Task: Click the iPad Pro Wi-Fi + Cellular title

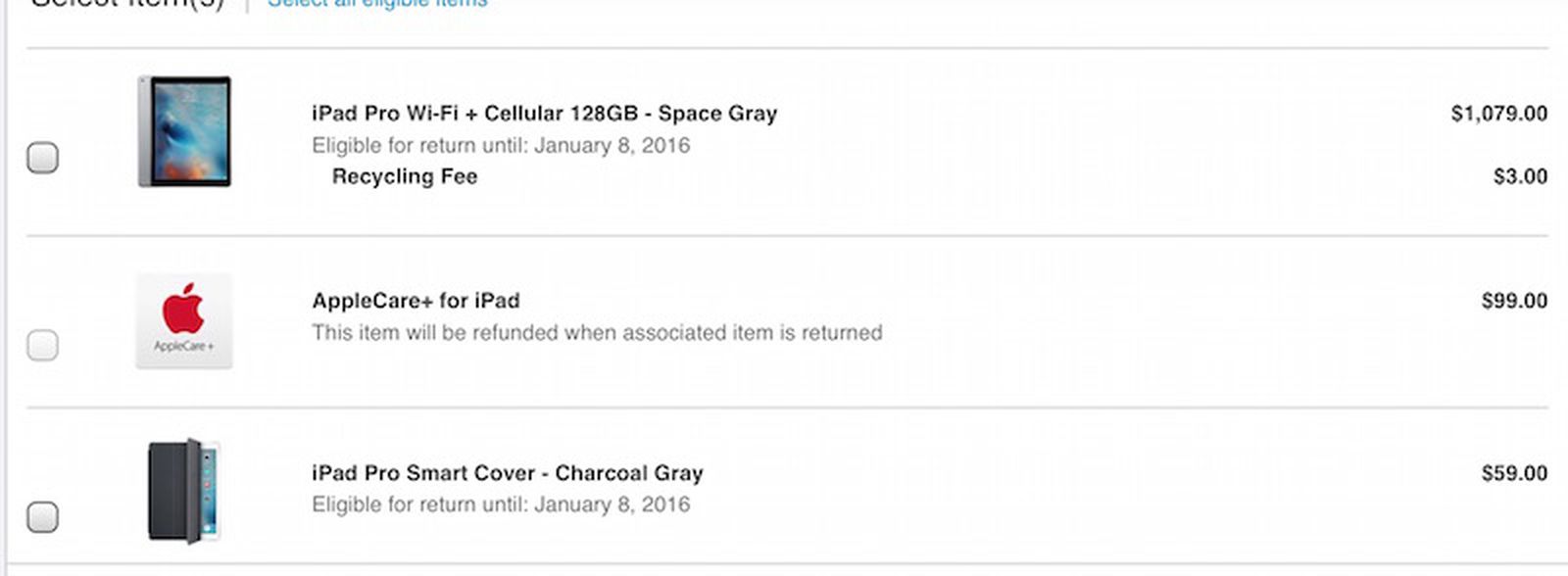Action: (543, 113)
